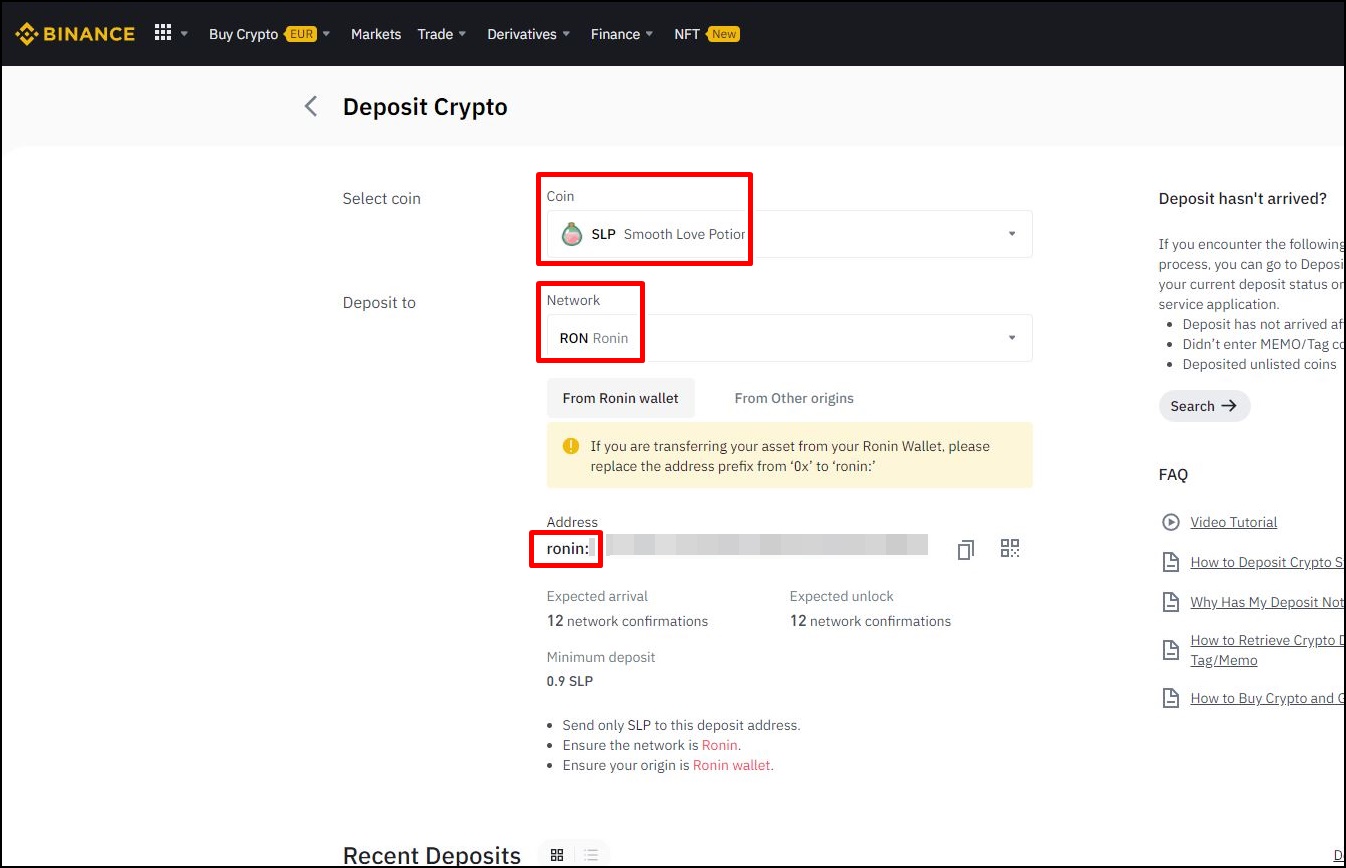The width and height of the screenshot is (1346, 868).
Task: Click the yellow warning info icon
Action: pos(570,446)
